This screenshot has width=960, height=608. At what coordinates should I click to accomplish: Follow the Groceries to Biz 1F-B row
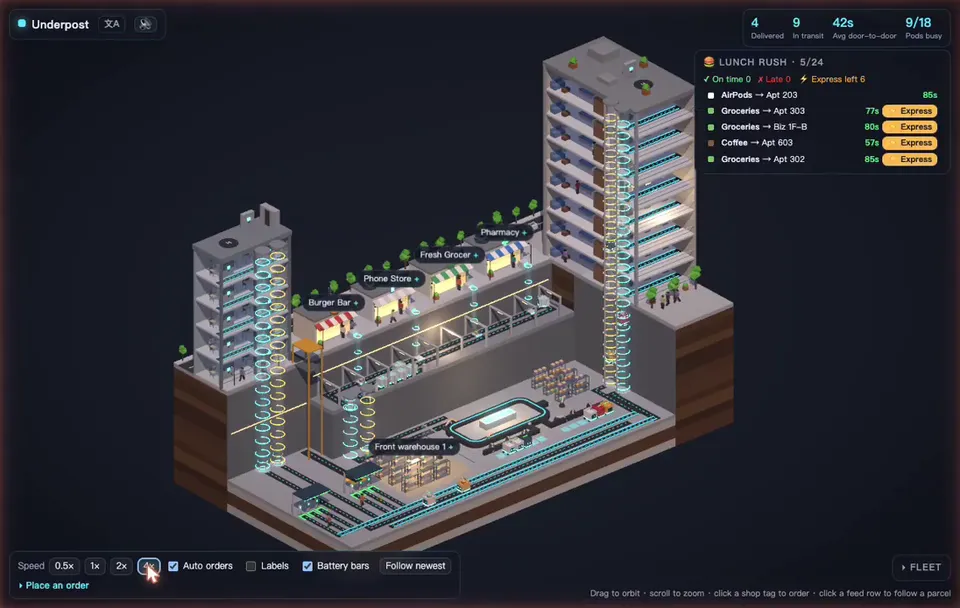click(822, 127)
